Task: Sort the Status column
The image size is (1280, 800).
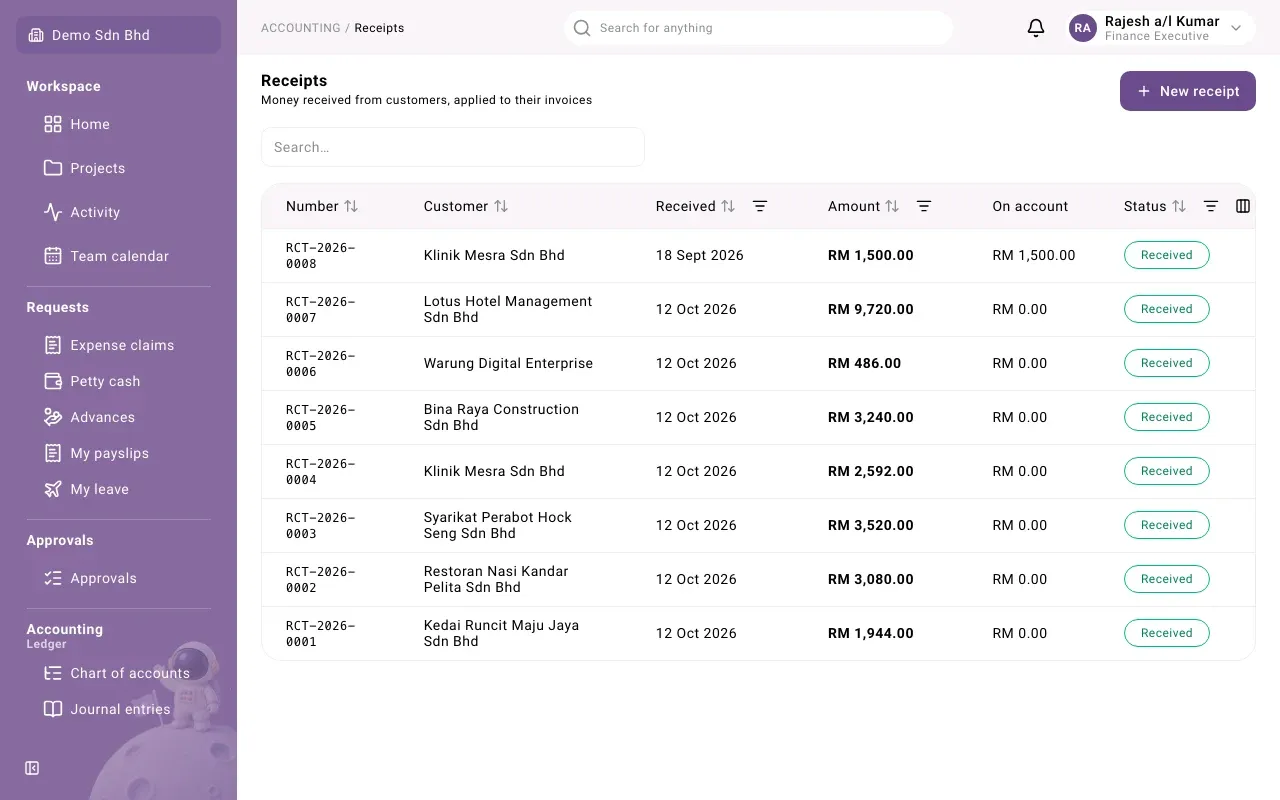Action: [x=1179, y=206]
